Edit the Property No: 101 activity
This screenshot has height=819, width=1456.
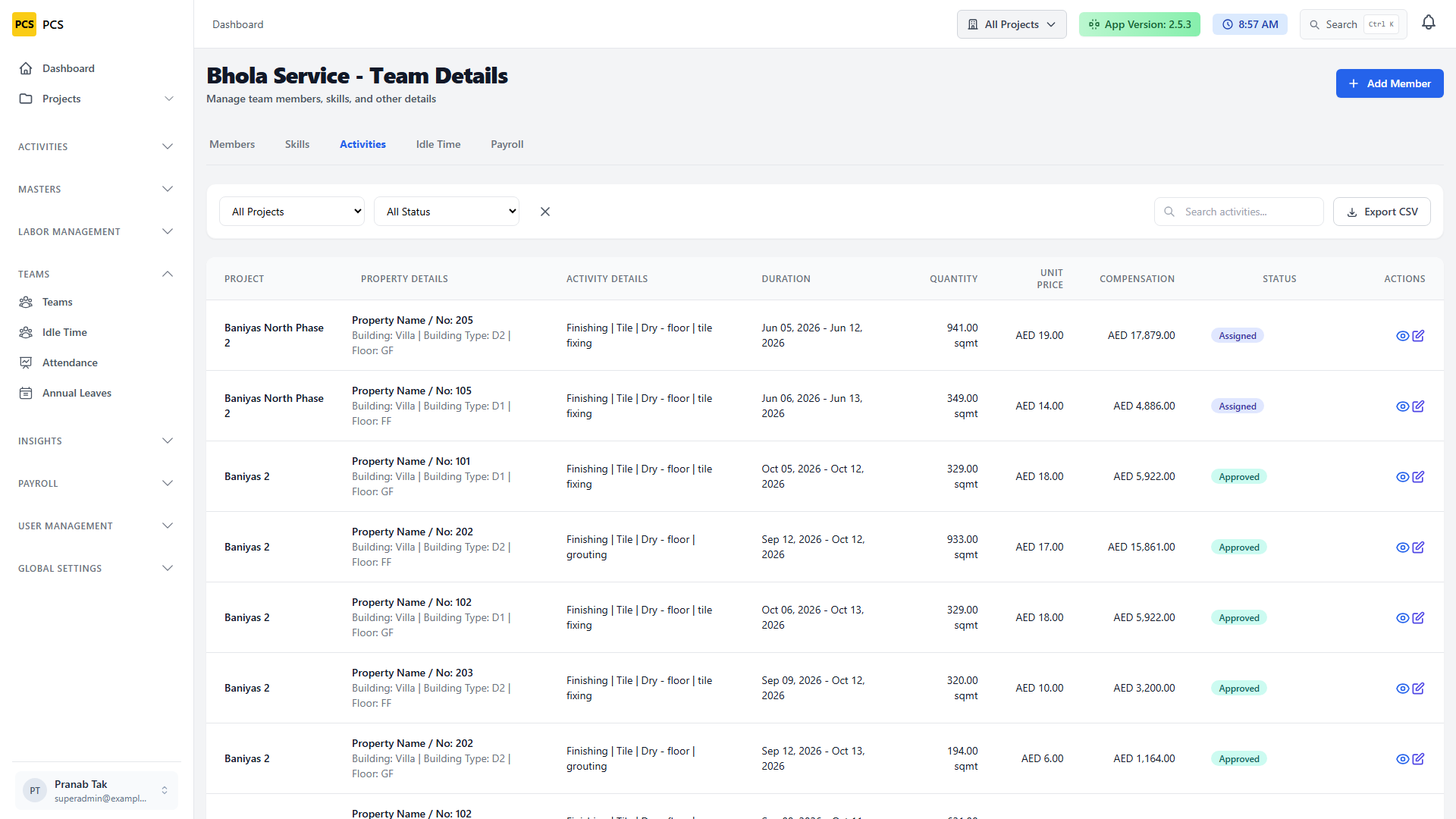click(x=1418, y=477)
